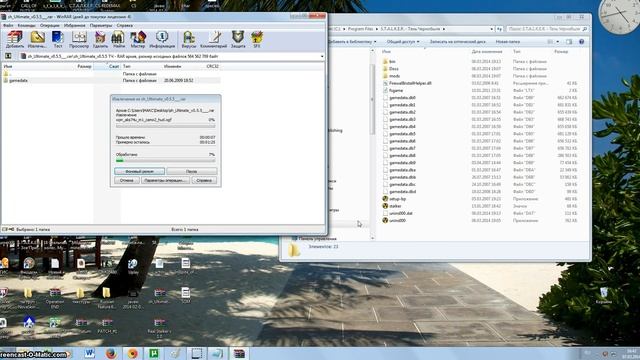Toggle the preview pane icon in Explorer
This screenshot has height=360, width=640.
pyautogui.click(x=569, y=42)
